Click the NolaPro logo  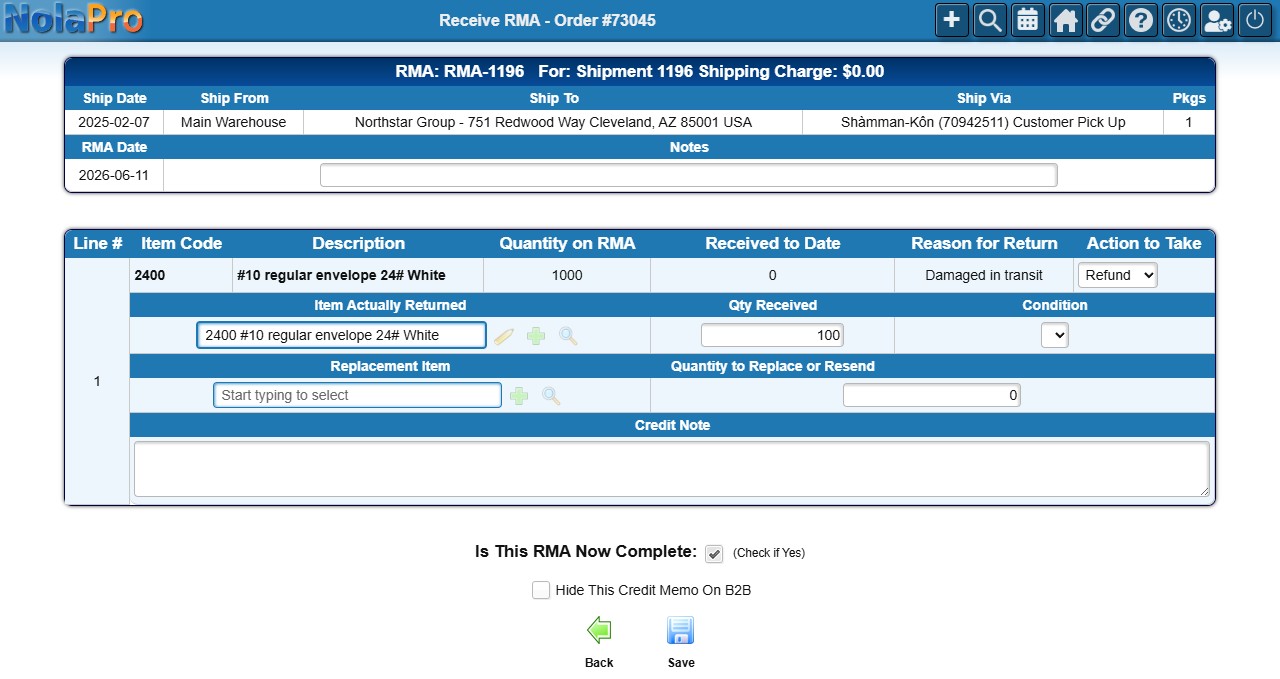73,19
